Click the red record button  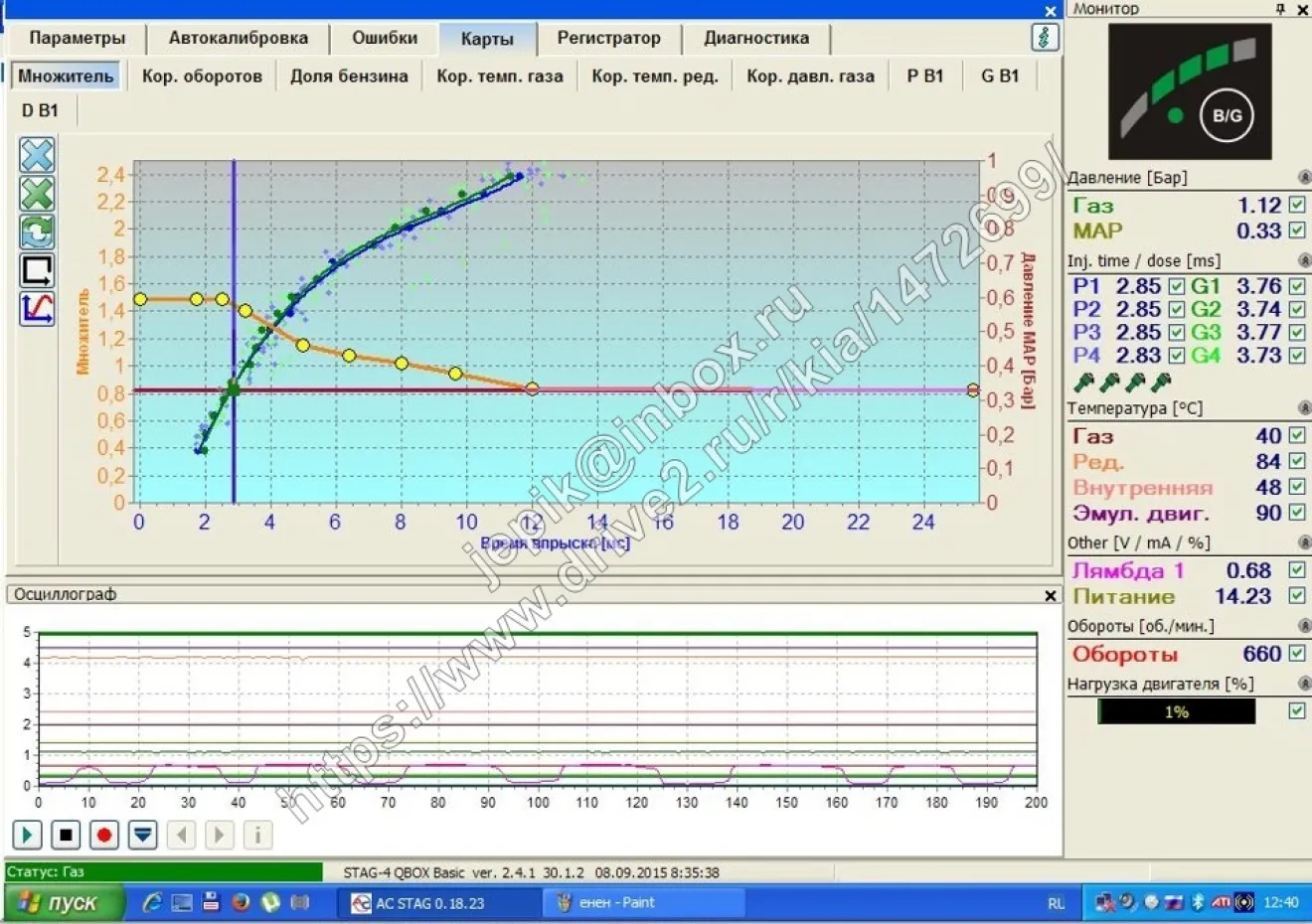(x=104, y=835)
